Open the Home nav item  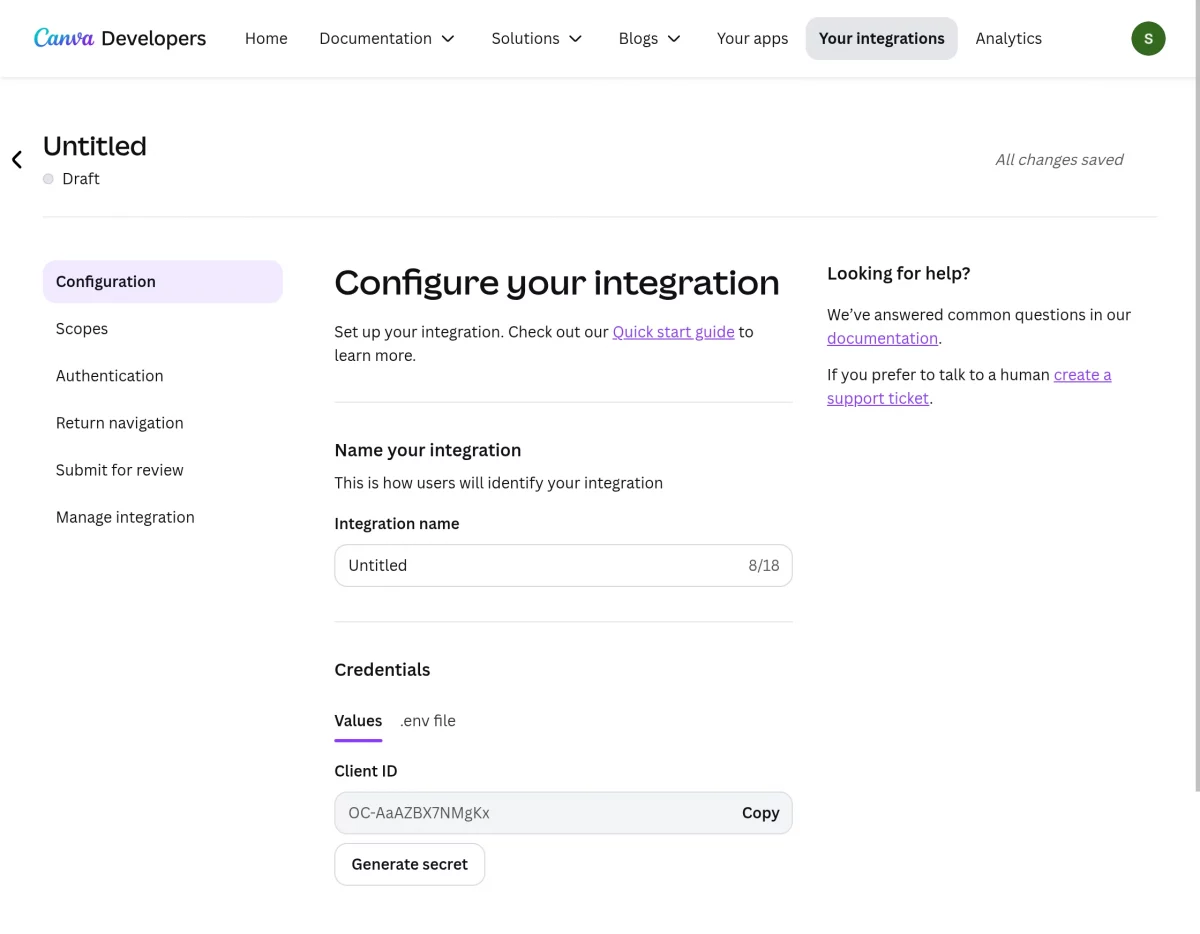pyautogui.click(x=266, y=38)
